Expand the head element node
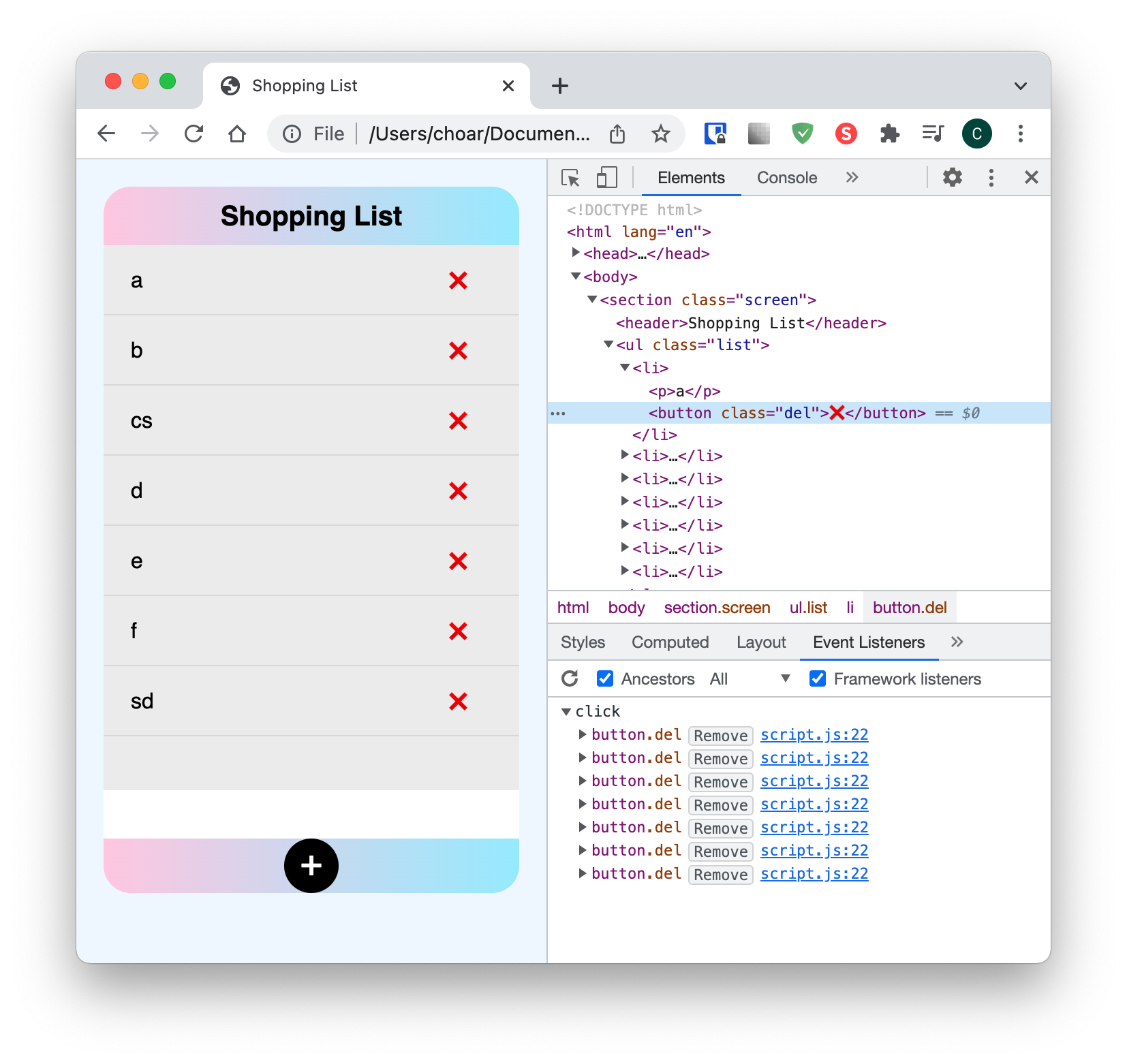This screenshot has width=1127, height=1064. tap(576, 253)
